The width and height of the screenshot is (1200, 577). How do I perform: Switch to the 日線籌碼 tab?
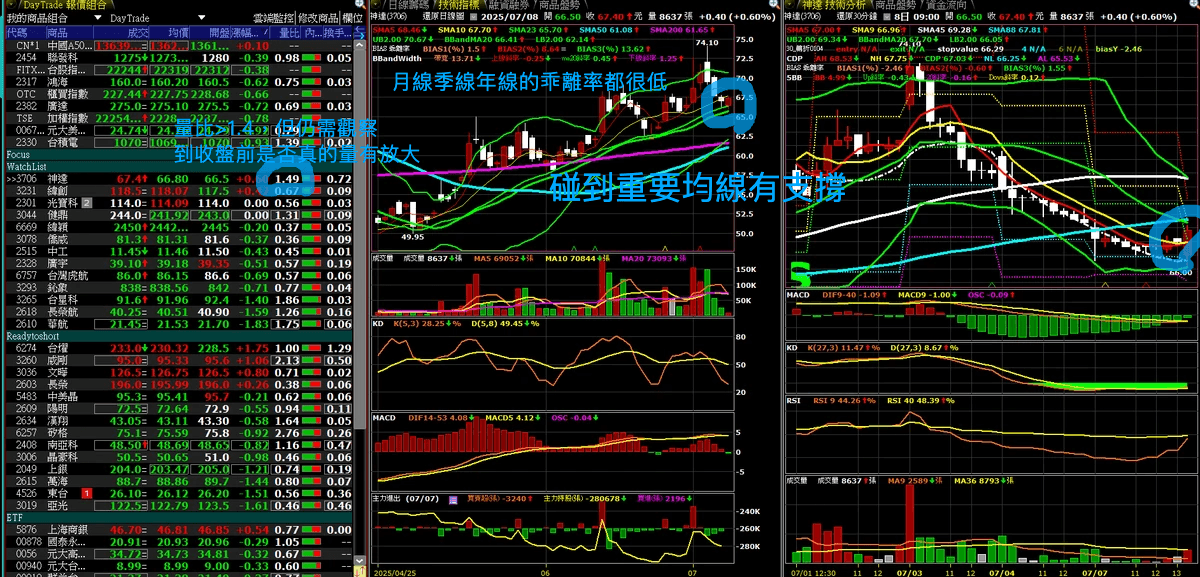405,5
